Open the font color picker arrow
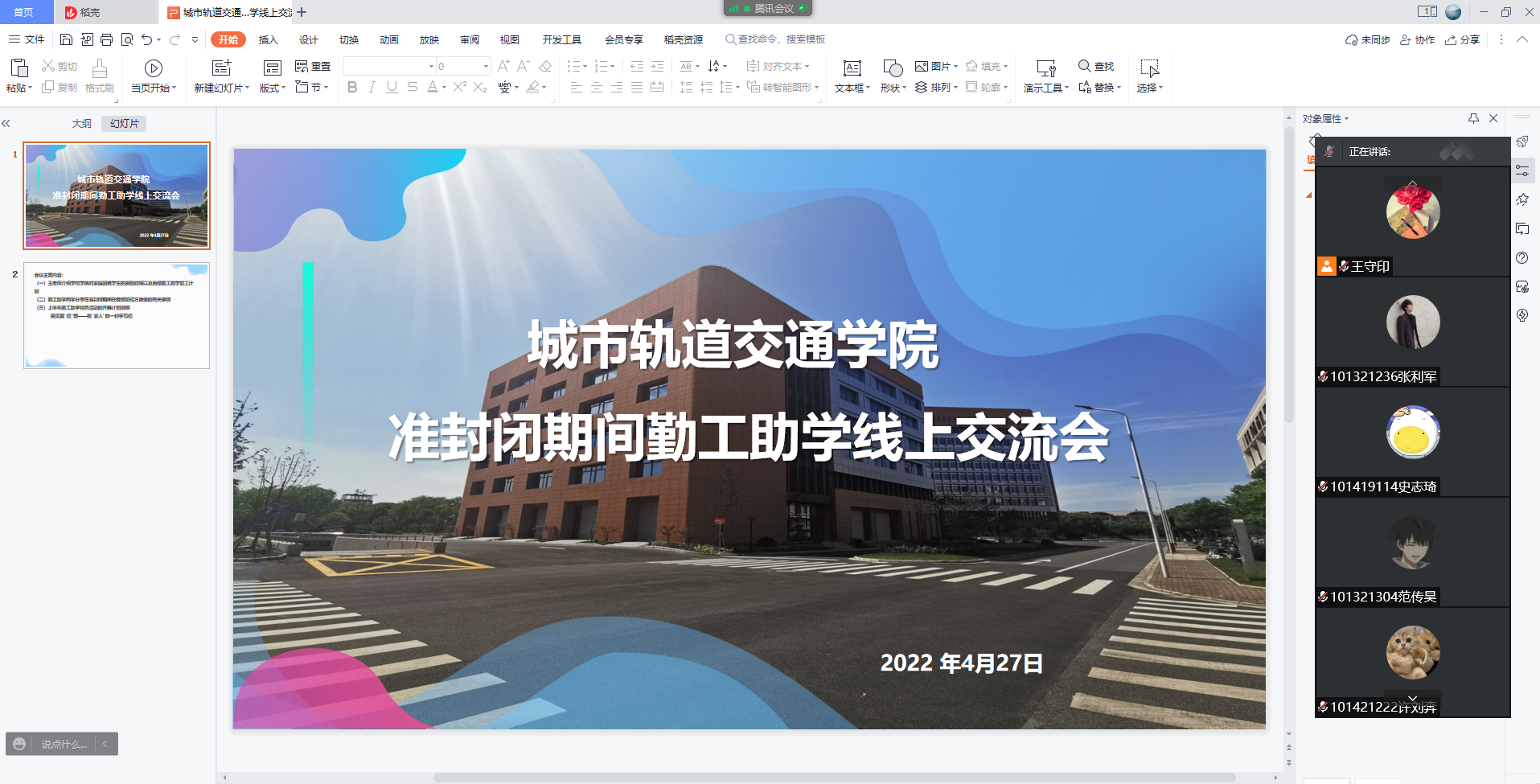The width and height of the screenshot is (1540, 784). point(444,88)
